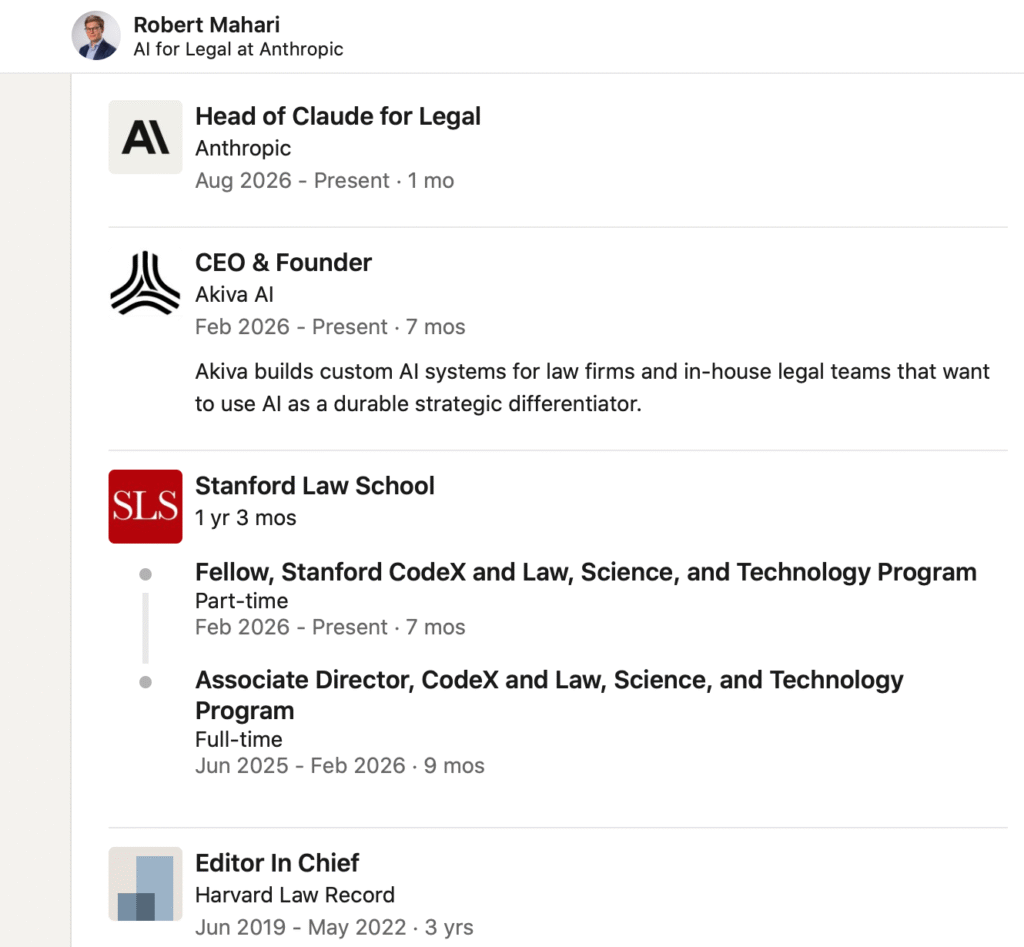Open the CEO & Founder position

coord(283,263)
